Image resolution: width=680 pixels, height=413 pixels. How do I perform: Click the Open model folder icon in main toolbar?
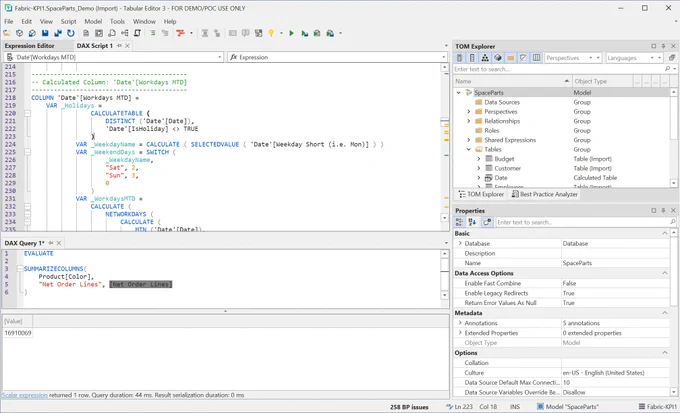7,33
